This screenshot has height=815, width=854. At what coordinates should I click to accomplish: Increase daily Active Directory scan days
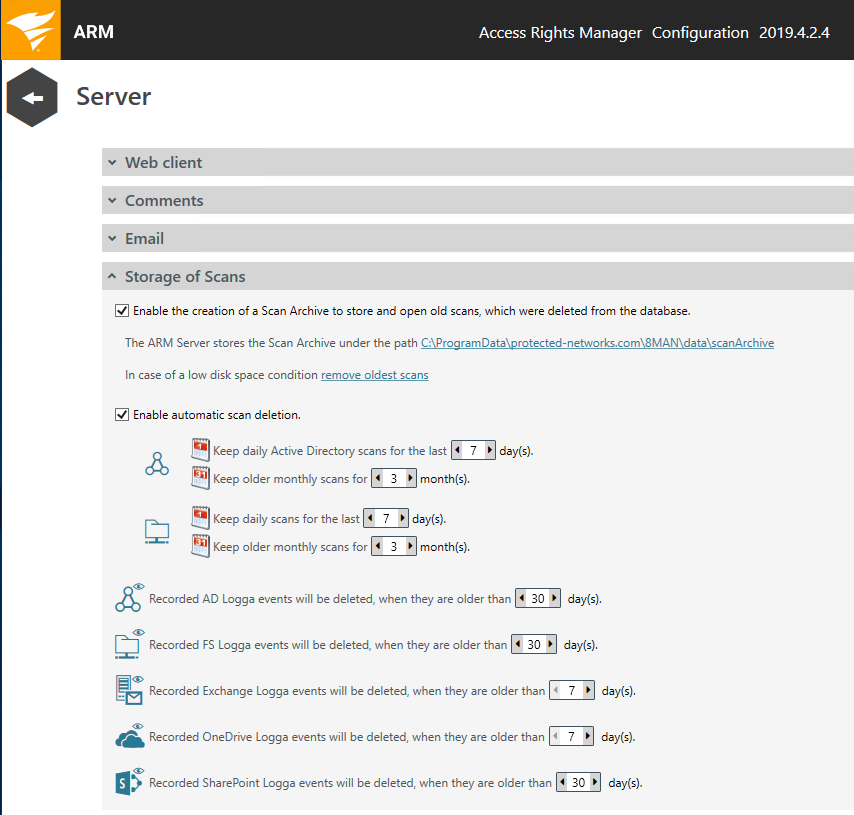click(x=490, y=450)
